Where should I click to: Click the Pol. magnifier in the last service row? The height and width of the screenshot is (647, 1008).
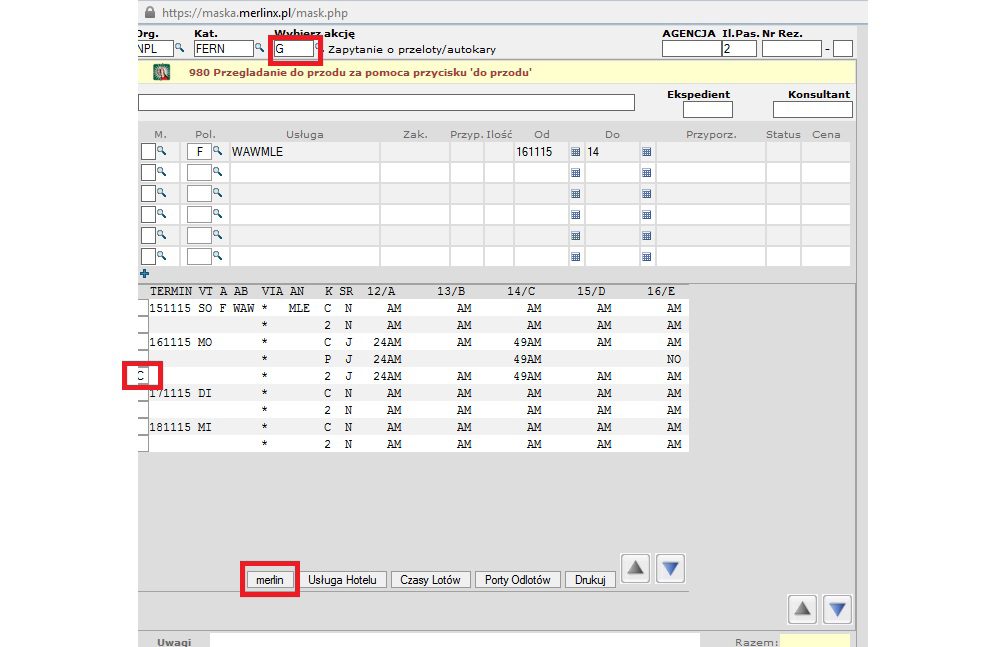[218, 256]
